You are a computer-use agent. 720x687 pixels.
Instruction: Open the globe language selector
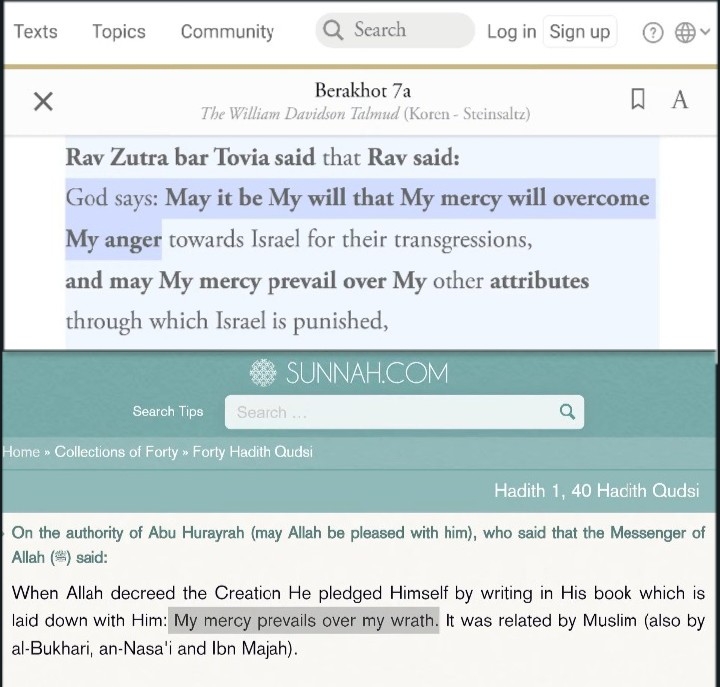[x=685, y=33]
